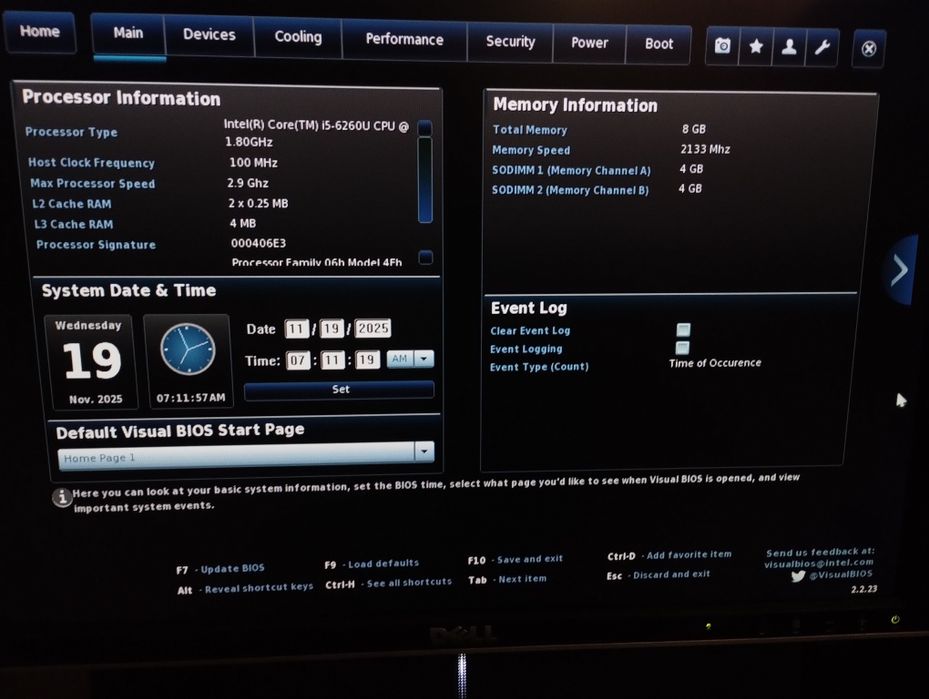Screen dimensions: 929x699
Task: Click the Processor Type label
Action: pos(71,132)
